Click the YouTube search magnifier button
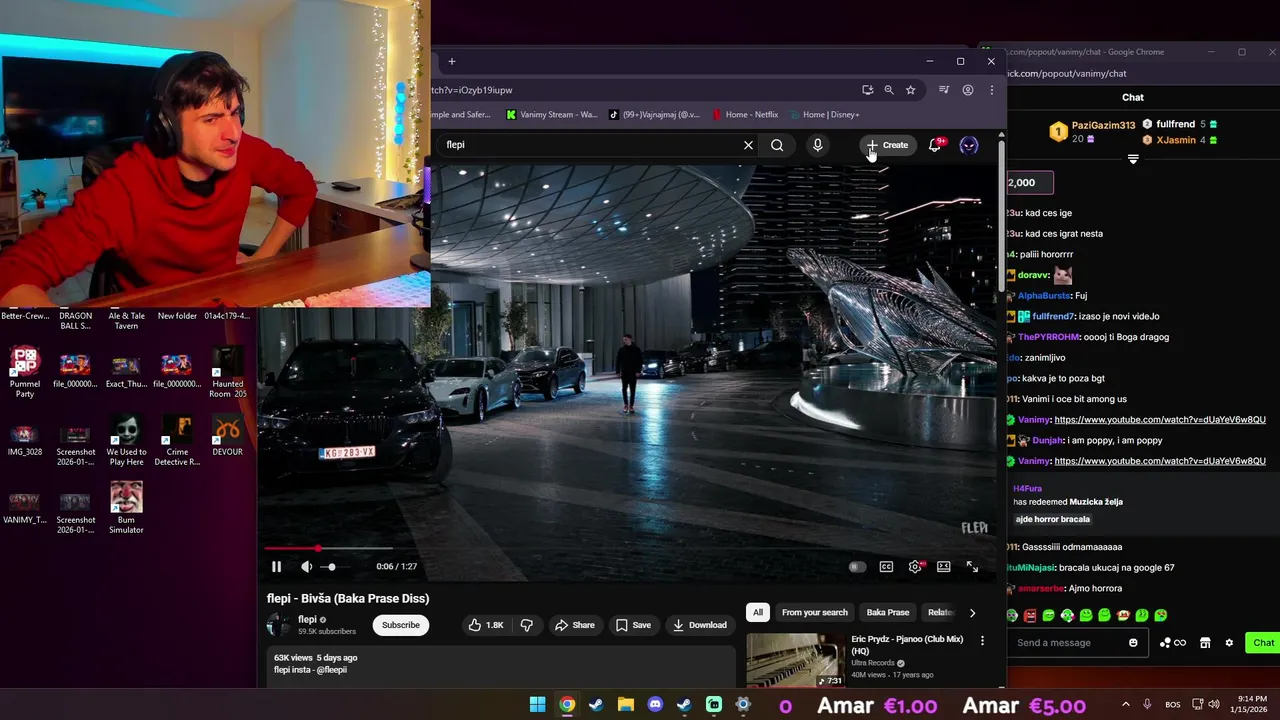1280x720 pixels. point(777,145)
